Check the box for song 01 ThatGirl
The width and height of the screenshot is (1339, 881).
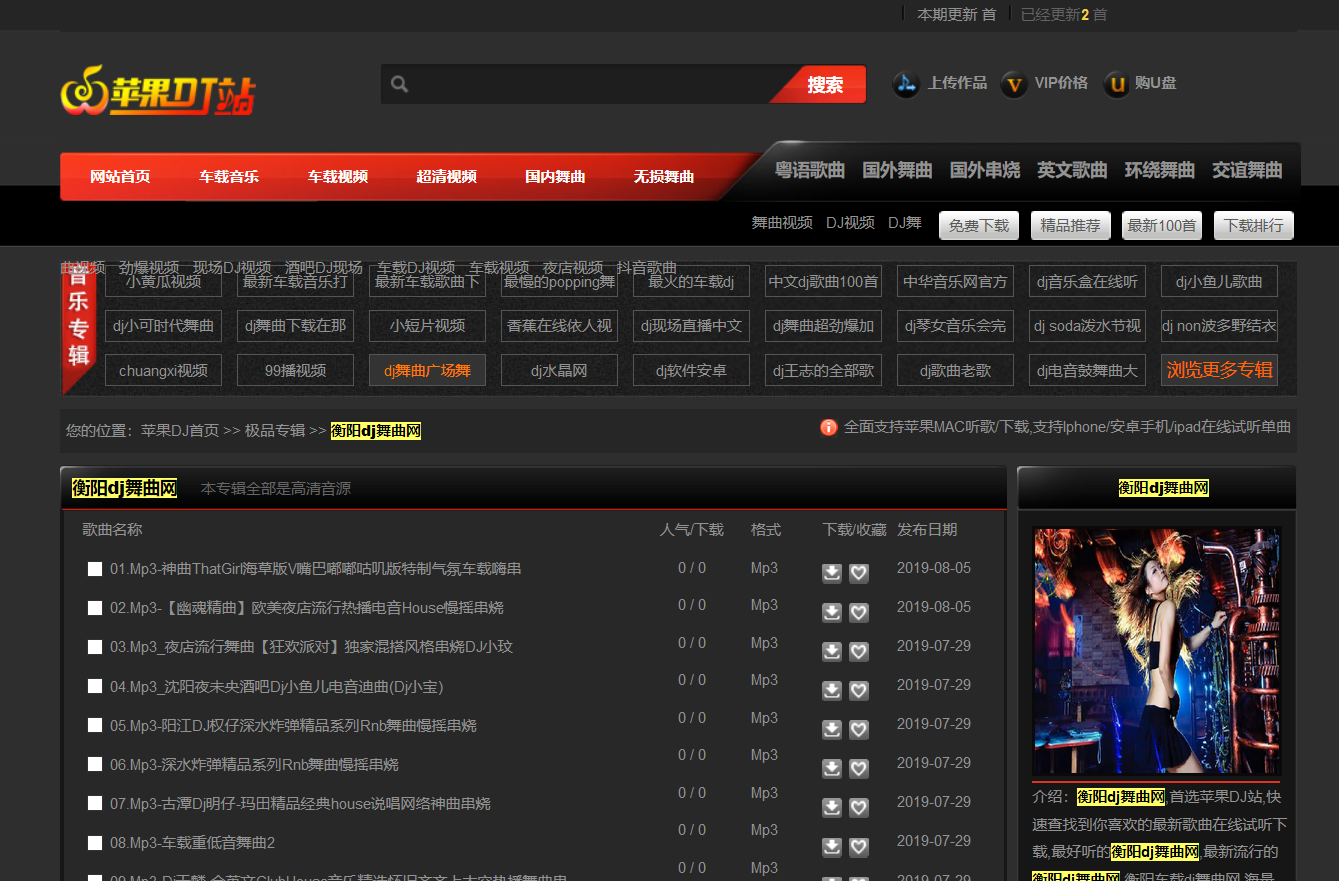(95, 569)
